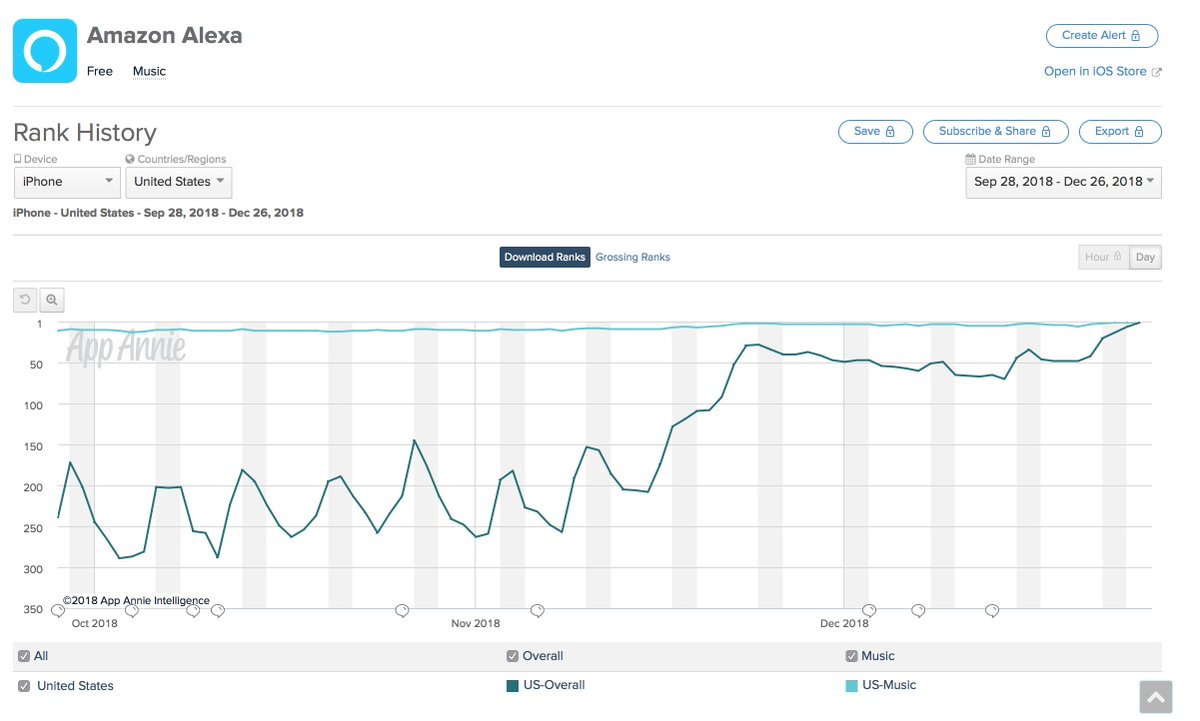The width and height of the screenshot is (1200, 721).
Task: Click the Music category link
Action: (x=149, y=72)
